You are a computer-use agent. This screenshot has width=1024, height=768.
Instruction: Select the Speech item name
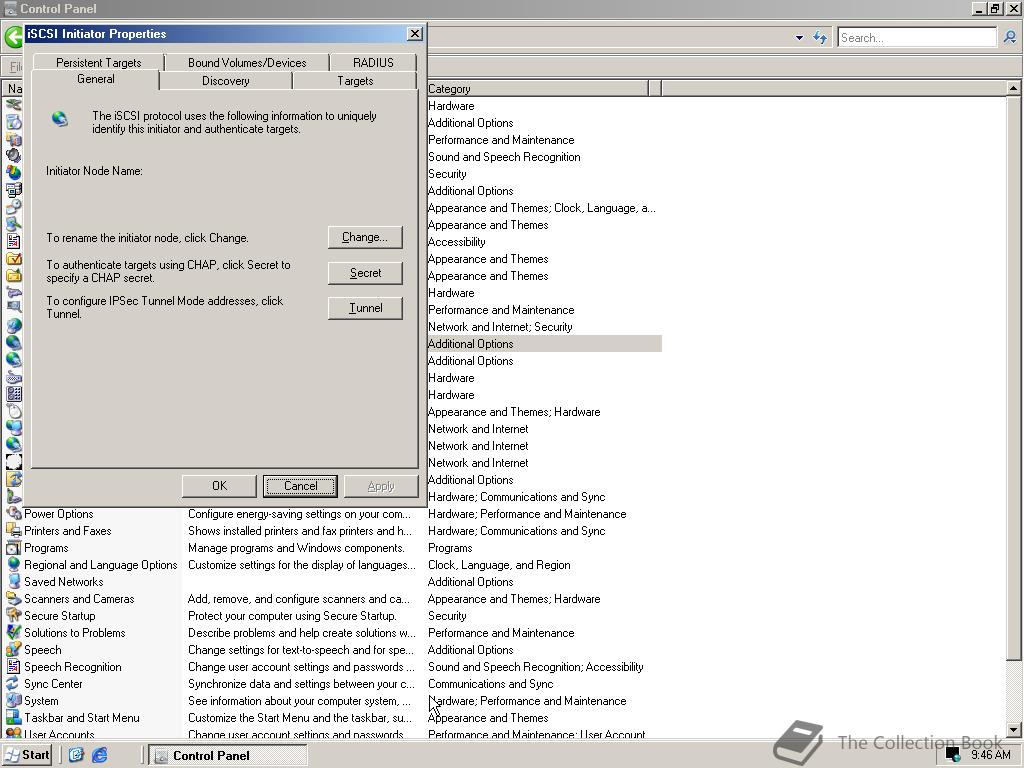pos(42,650)
